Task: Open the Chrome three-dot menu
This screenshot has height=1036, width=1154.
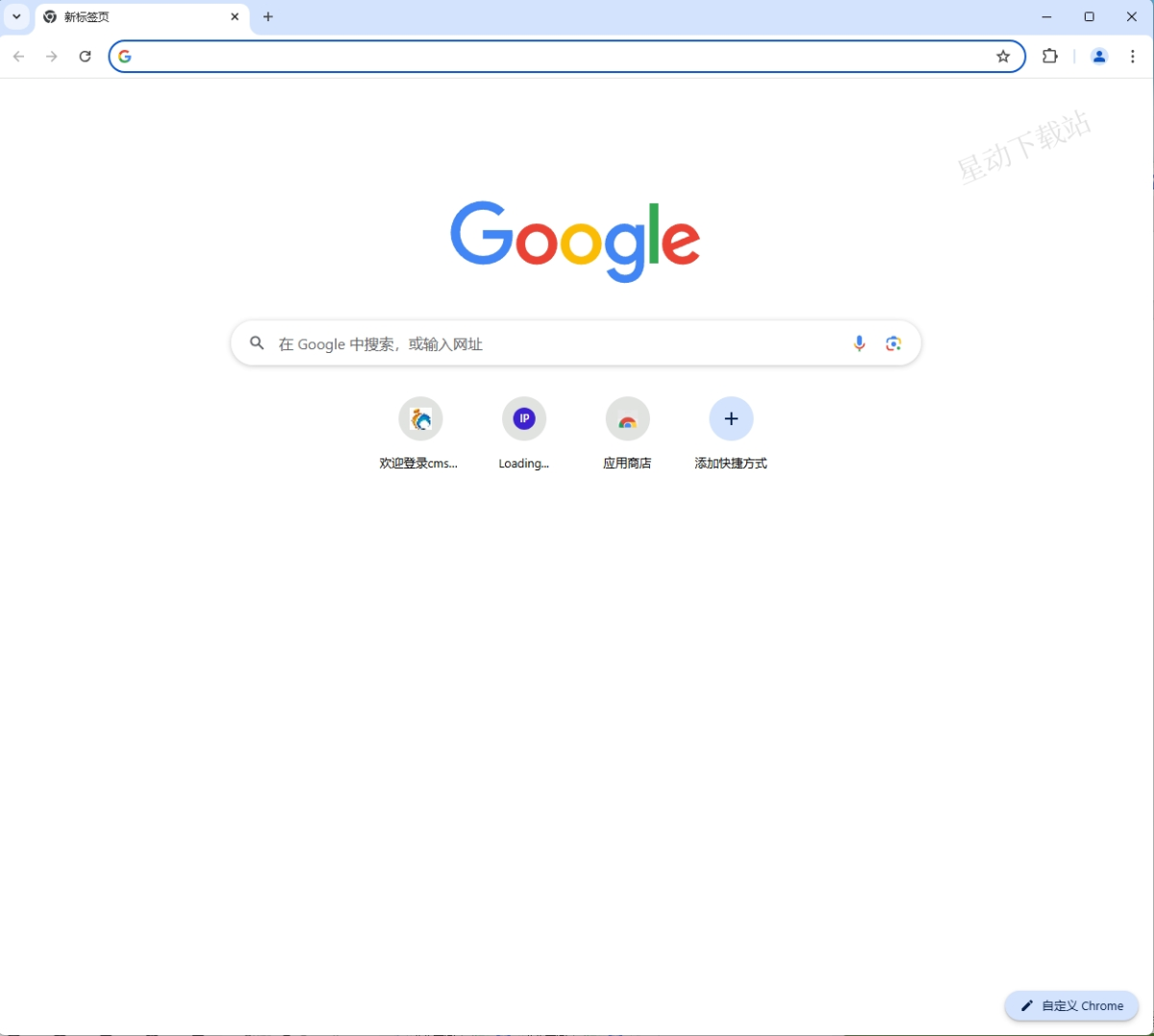Action: pyautogui.click(x=1133, y=56)
